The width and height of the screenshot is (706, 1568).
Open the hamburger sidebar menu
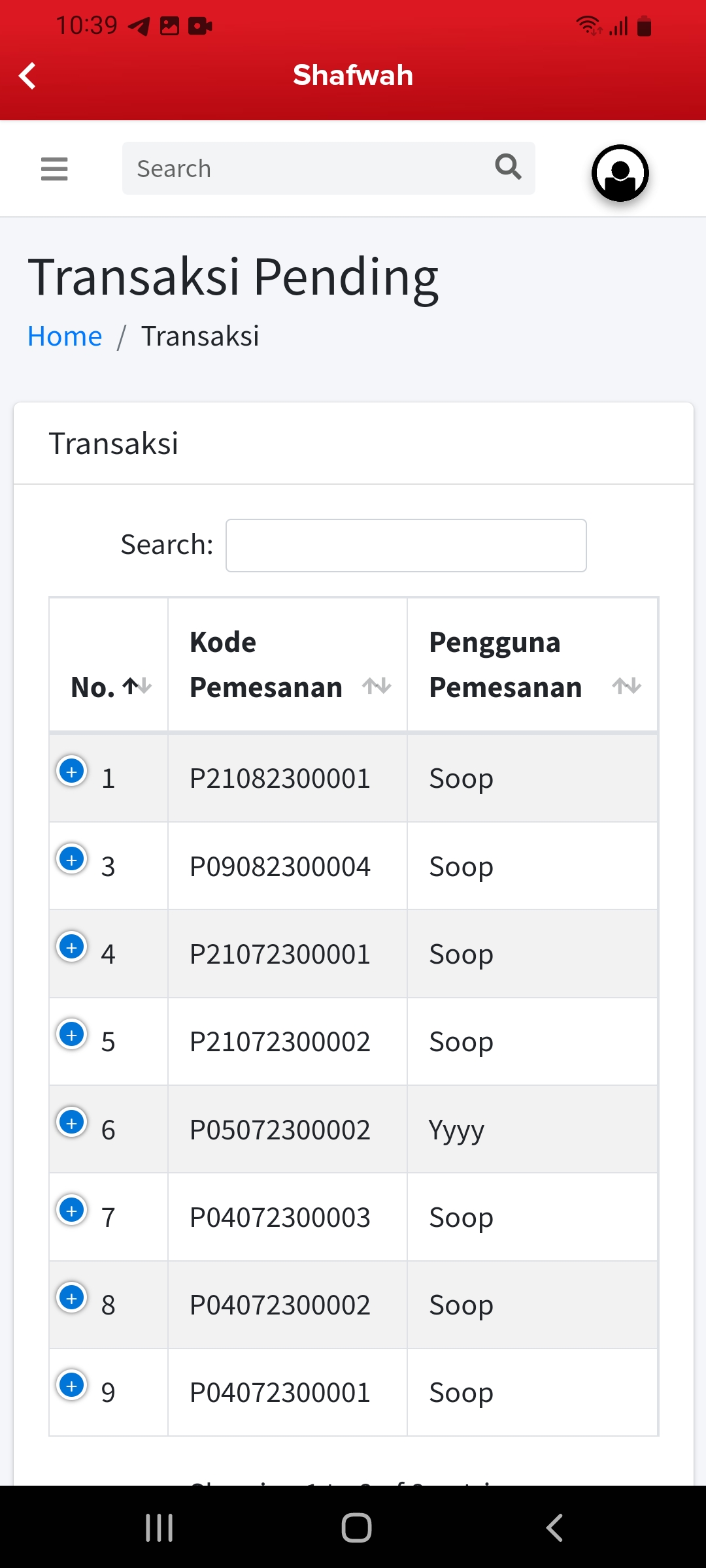pos(54,169)
